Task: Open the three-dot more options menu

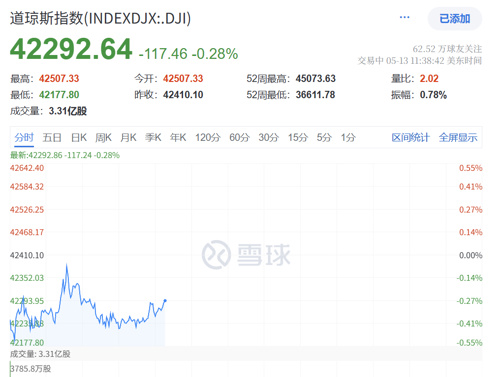Action: [404, 17]
